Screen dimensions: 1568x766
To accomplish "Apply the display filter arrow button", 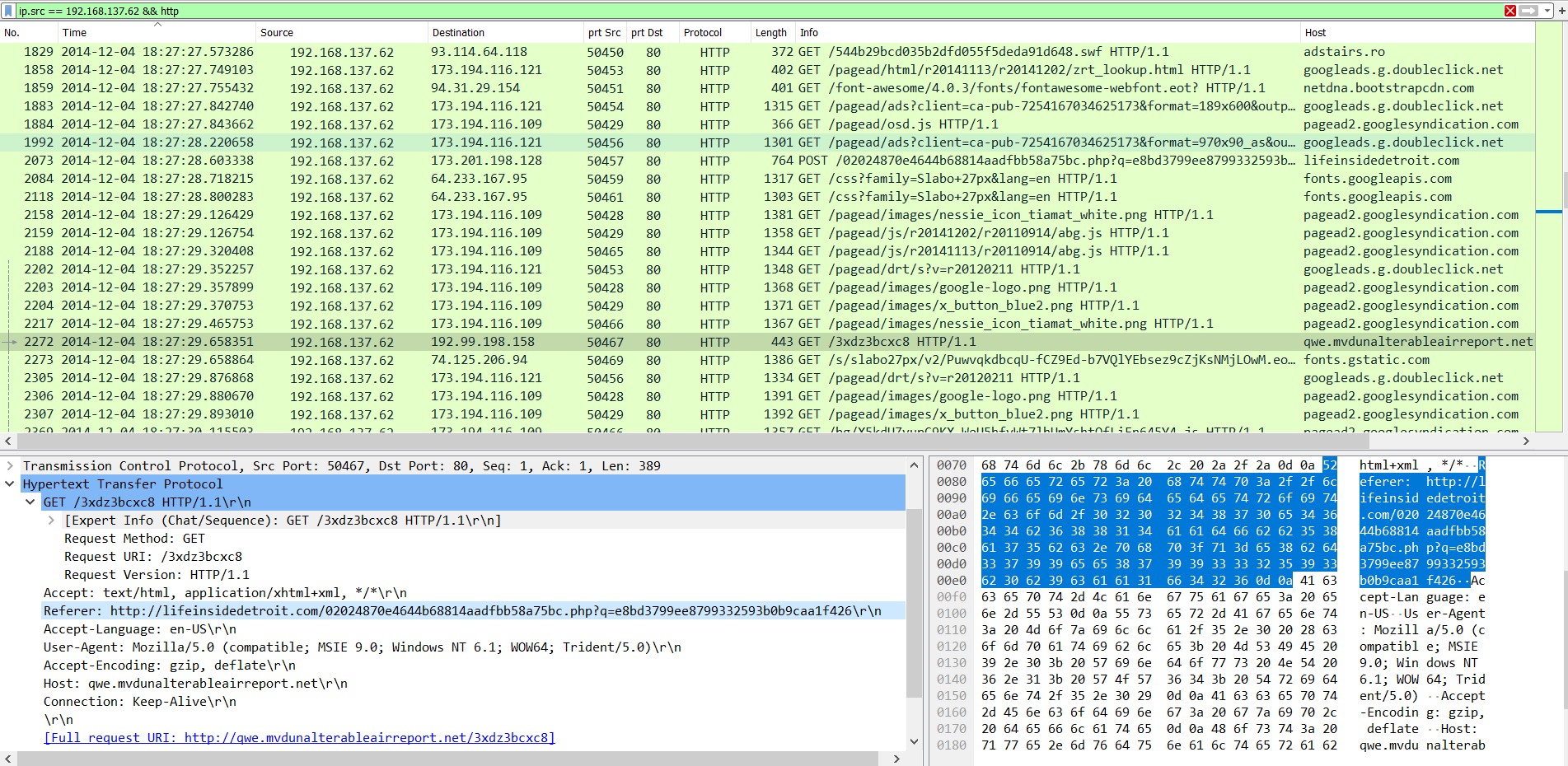I will (x=1527, y=11).
